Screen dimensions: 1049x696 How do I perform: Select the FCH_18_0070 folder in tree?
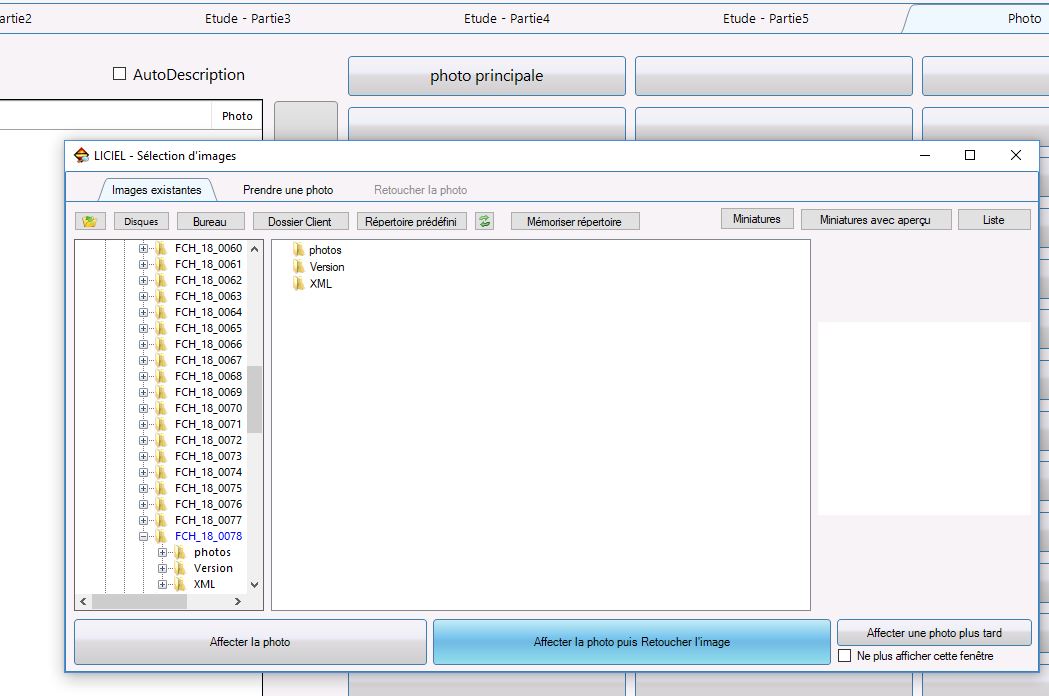208,408
